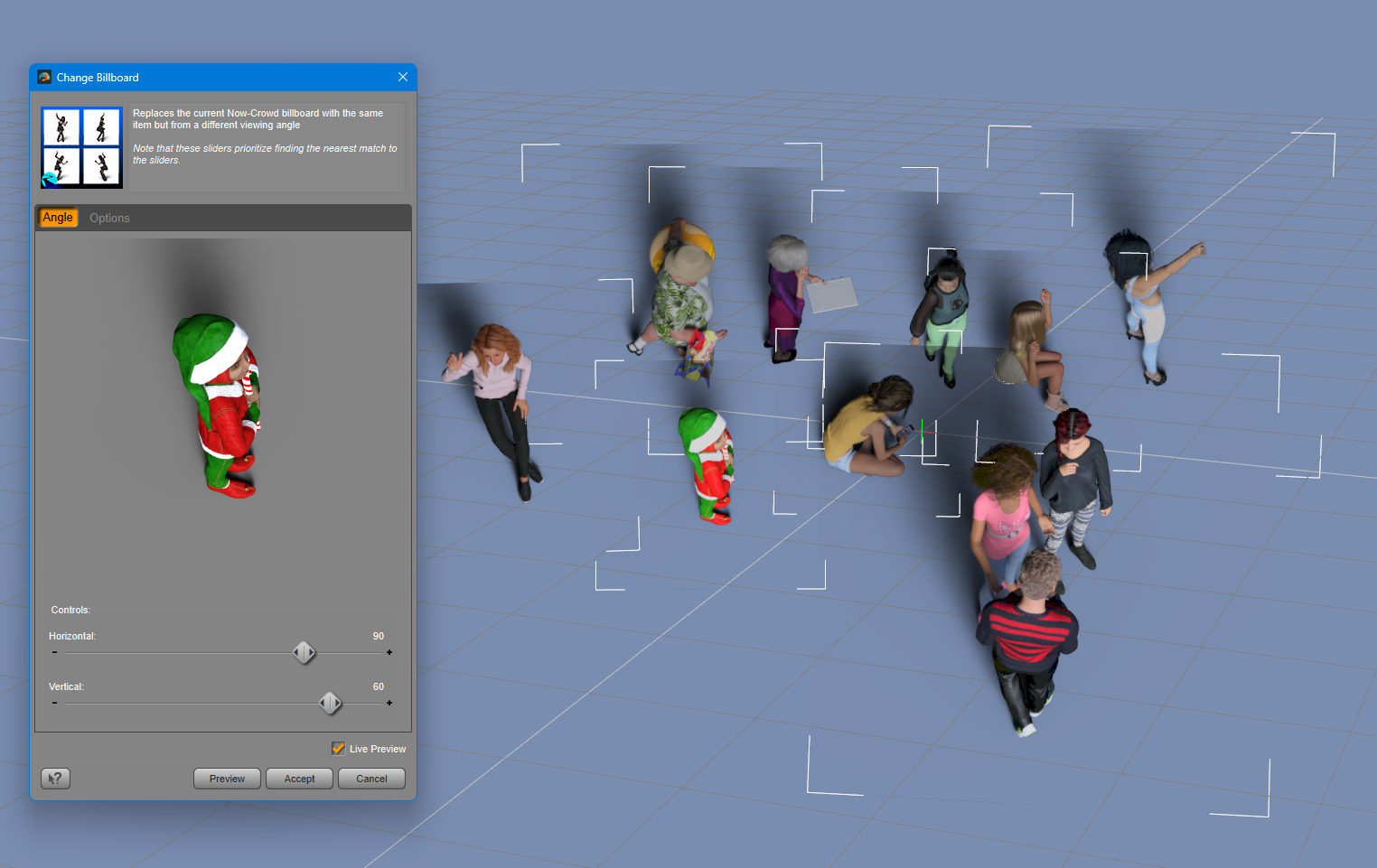
Task: Click the help question mark button
Action: pos(55,779)
